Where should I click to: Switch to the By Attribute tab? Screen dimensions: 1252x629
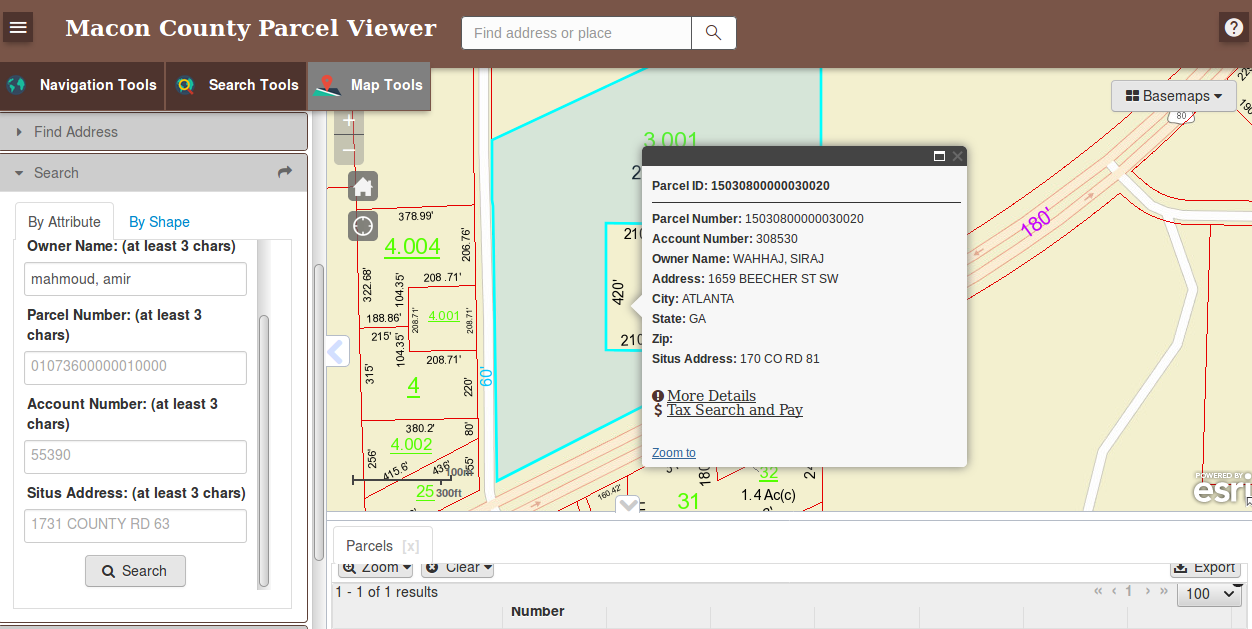click(x=65, y=222)
